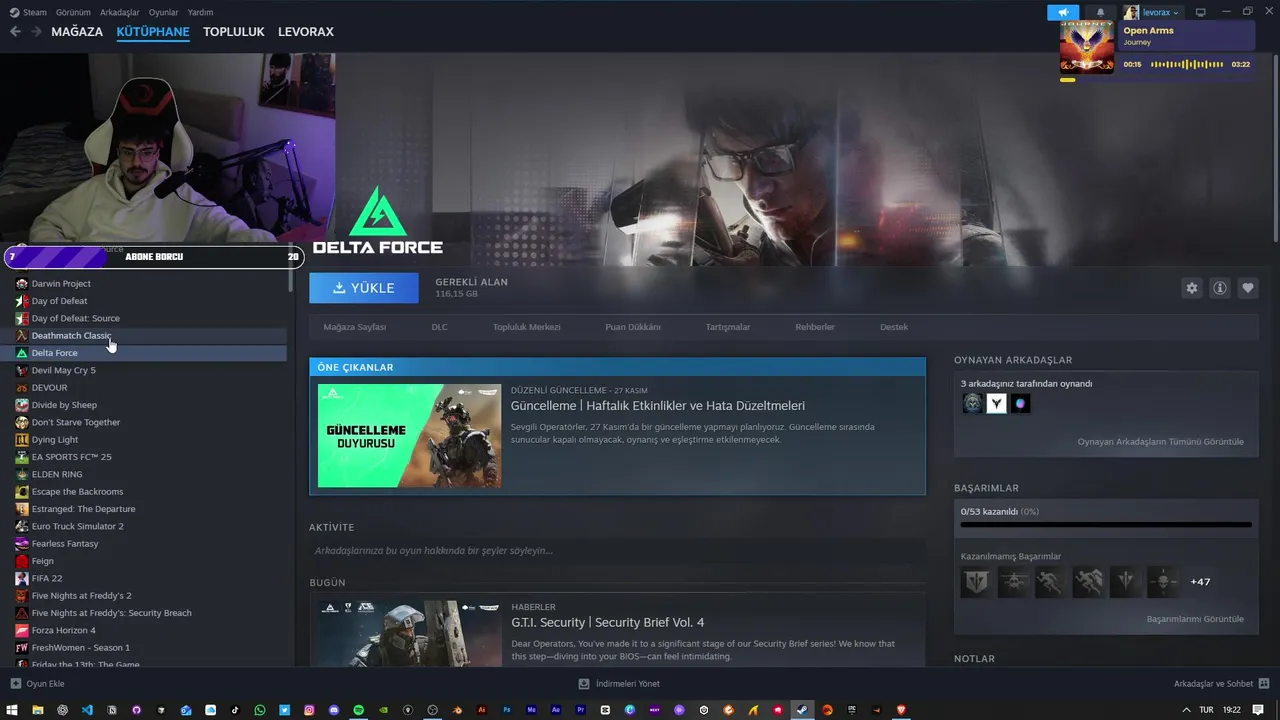The image size is (1280, 720).
Task: Click the first locked achievement shield icon
Action: tap(975, 582)
